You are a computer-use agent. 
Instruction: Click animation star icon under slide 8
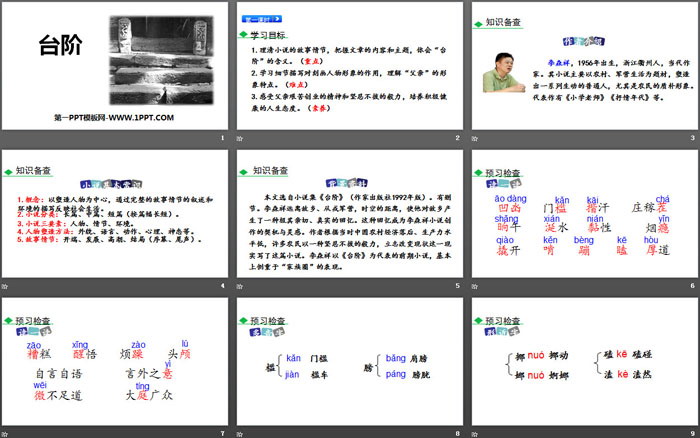[240, 434]
